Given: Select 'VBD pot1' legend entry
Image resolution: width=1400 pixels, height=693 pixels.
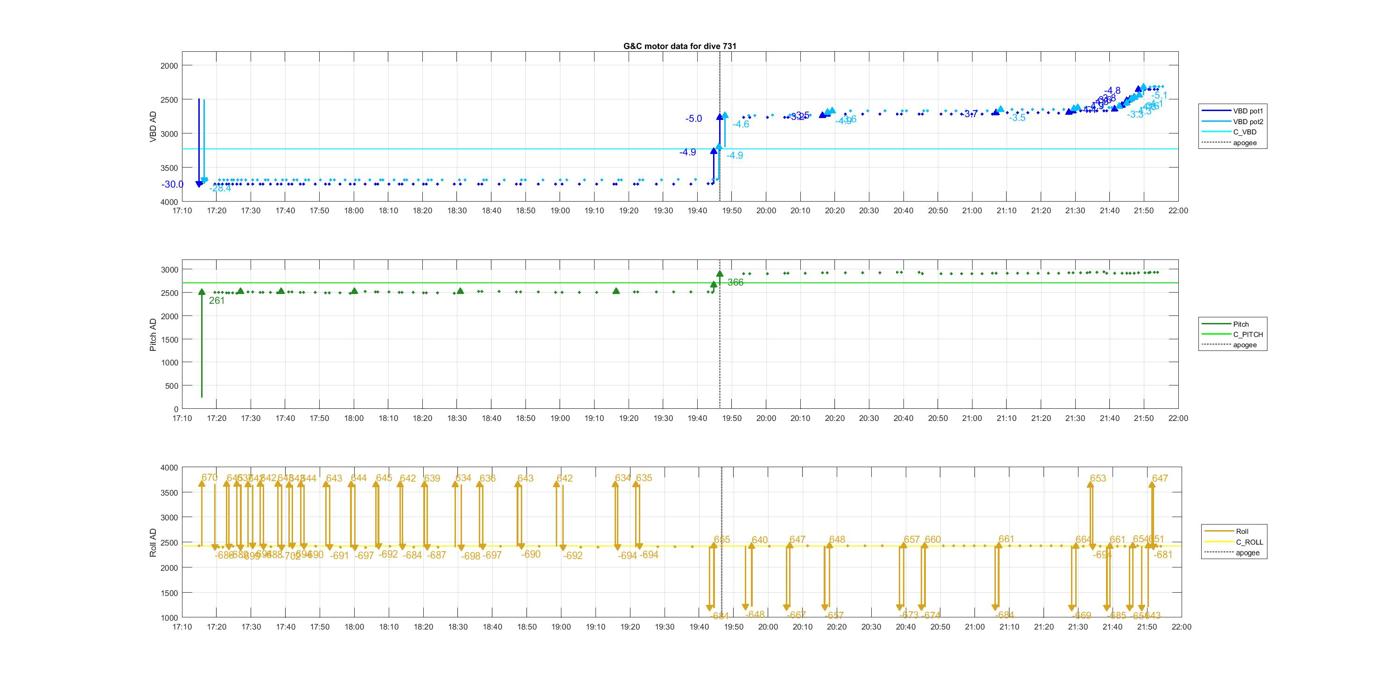Looking at the screenshot, I should 1232,110.
